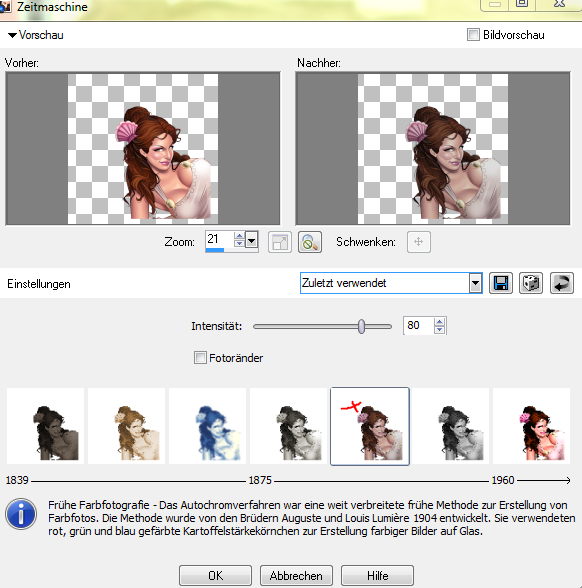
Task: Click the Zeitmaschine app icon in title bar
Action: tap(5, 7)
